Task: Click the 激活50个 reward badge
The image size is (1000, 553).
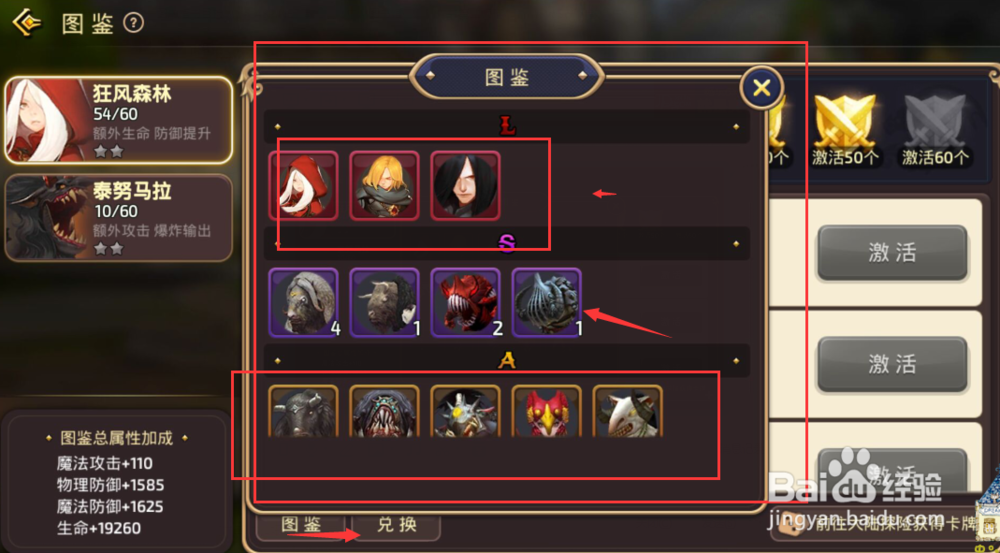Action: [x=845, y=129]
